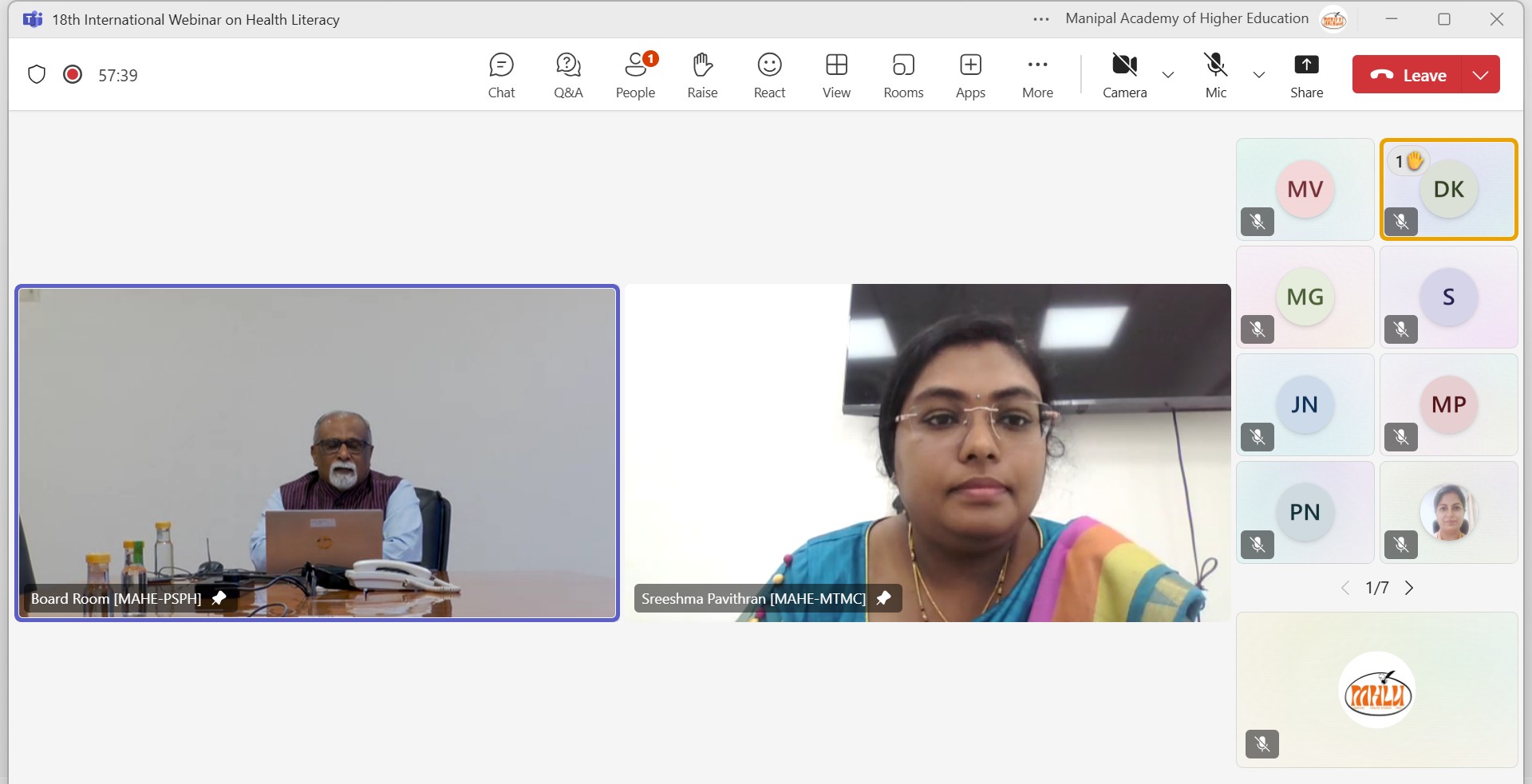The width and height of the screenshot is (1532, 784).
Task: Open breakout Rooms
Action: pos(903,76)
